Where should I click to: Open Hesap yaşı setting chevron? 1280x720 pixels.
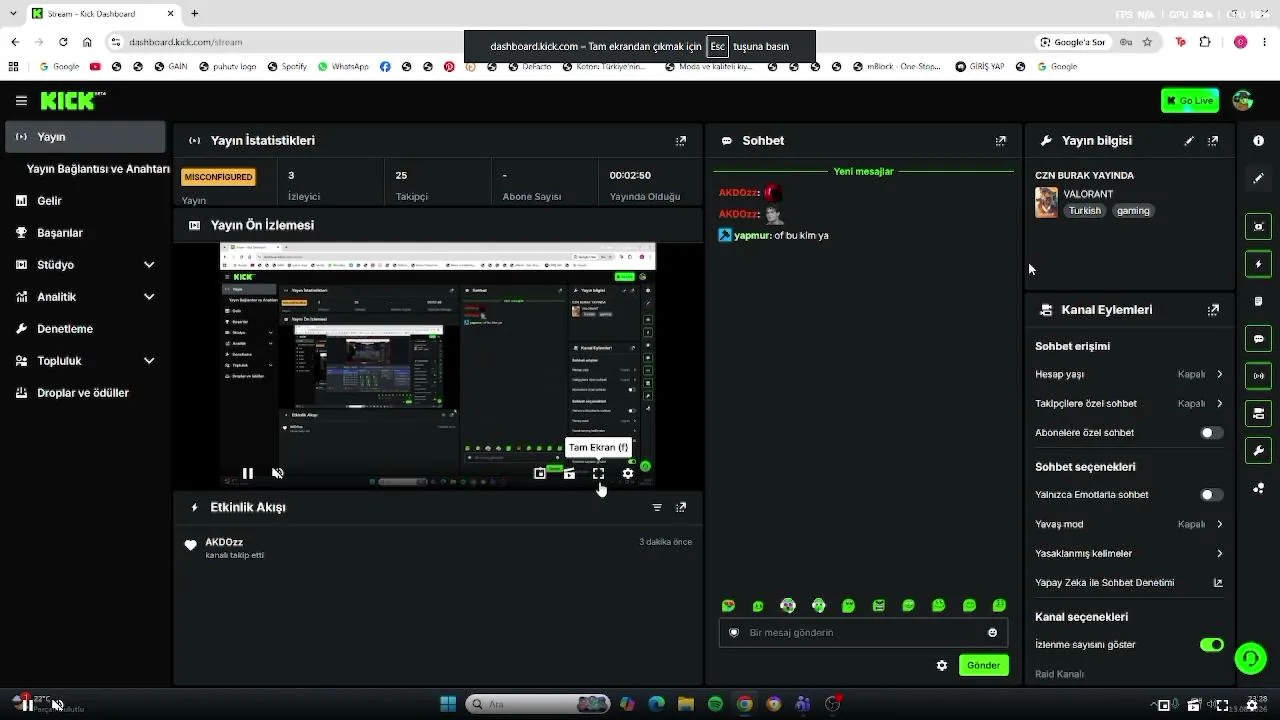pyautogui.click(x=1219, y=374)
